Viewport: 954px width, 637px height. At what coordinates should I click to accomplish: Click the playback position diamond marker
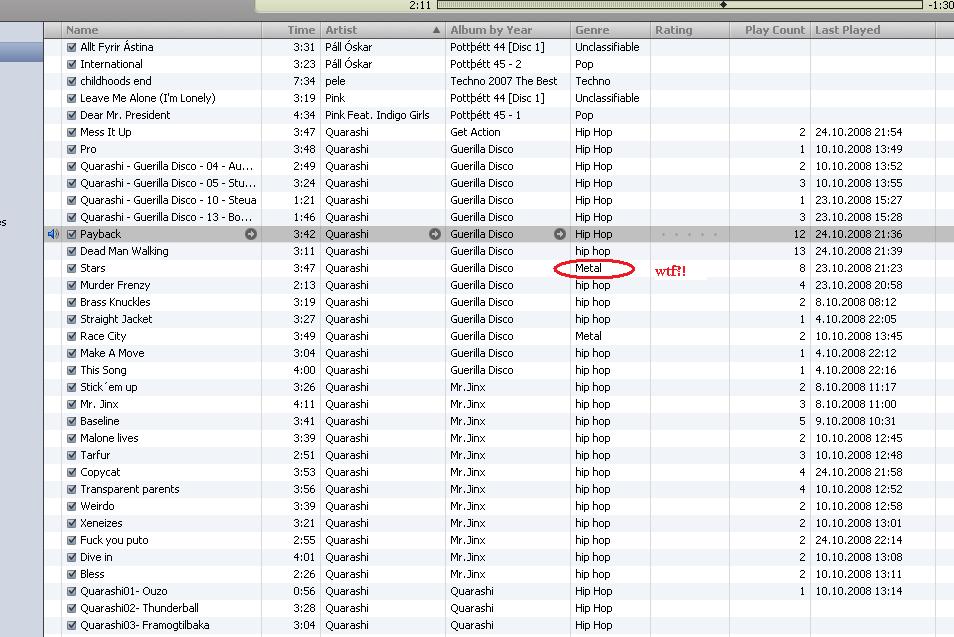pyautogui.click(x=723, y=4)
